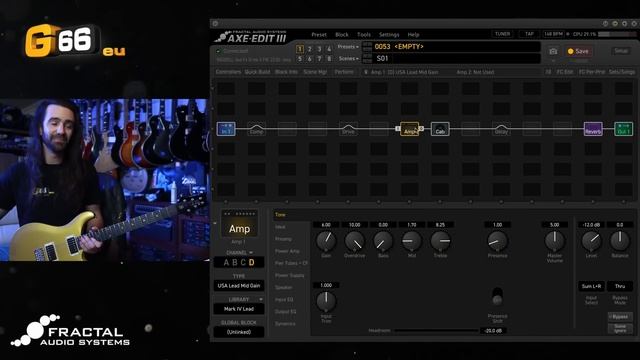Open the Tone page tab
This screenshot has height=360, width=640.
pyautogui.click(x=280, y=215)
